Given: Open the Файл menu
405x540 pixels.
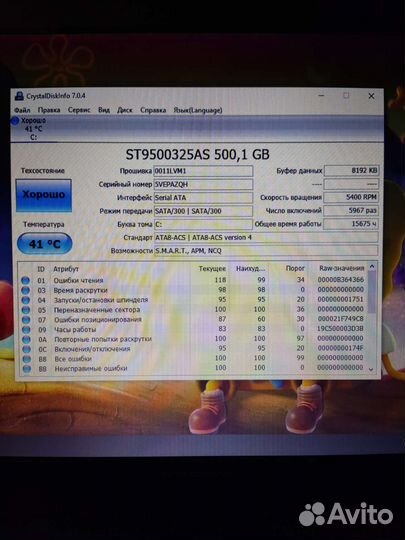Looking at the screenshot, I should tap(22, 110).
